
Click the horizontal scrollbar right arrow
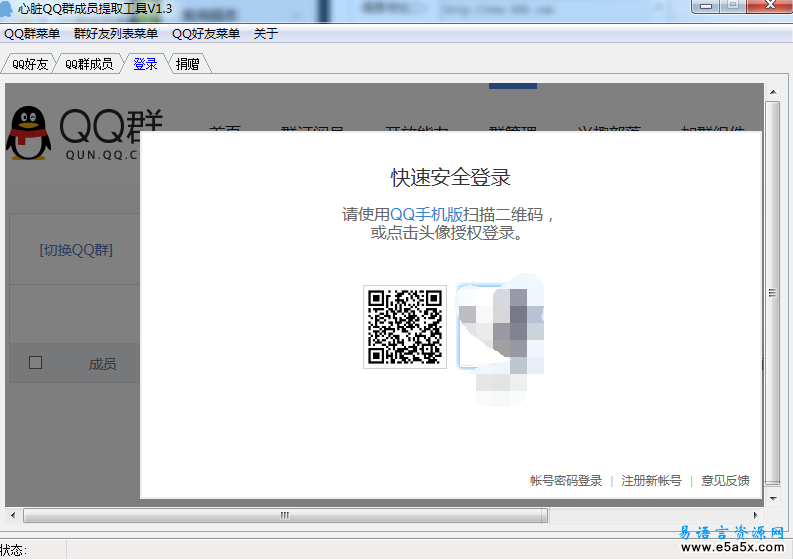coord(756,515)
